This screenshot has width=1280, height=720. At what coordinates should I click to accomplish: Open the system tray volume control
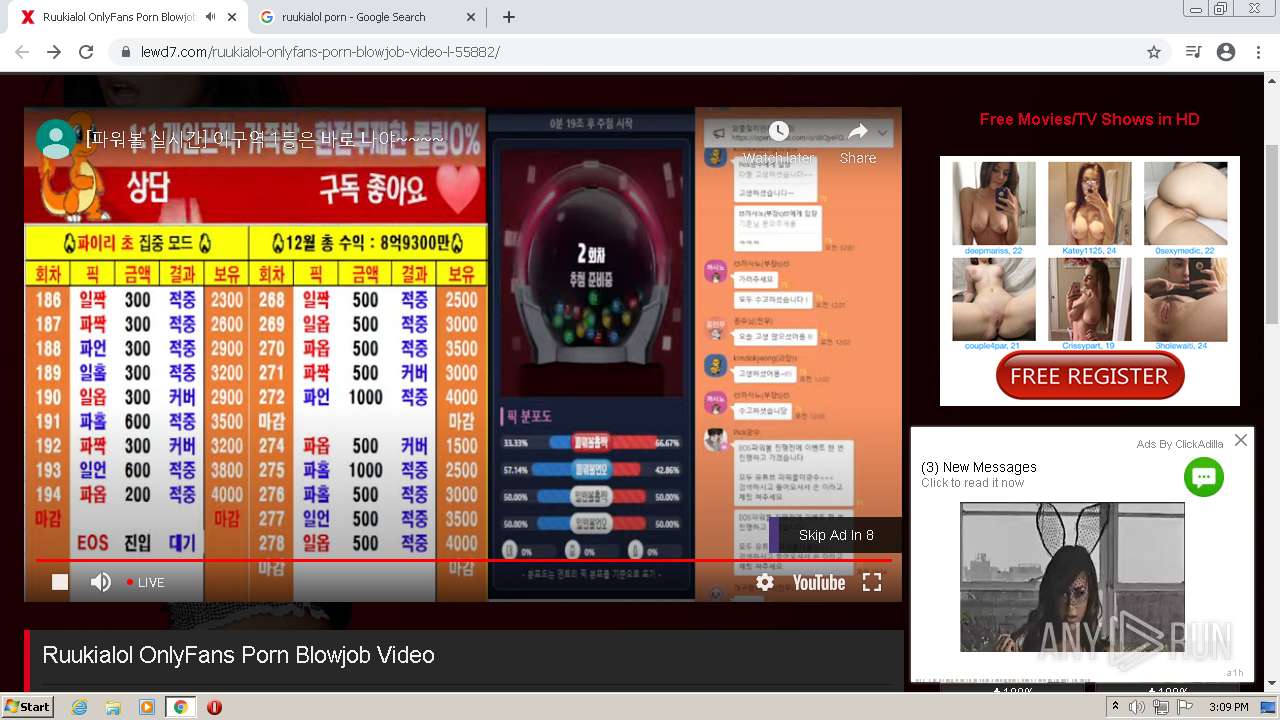(x=1137, y=707)
